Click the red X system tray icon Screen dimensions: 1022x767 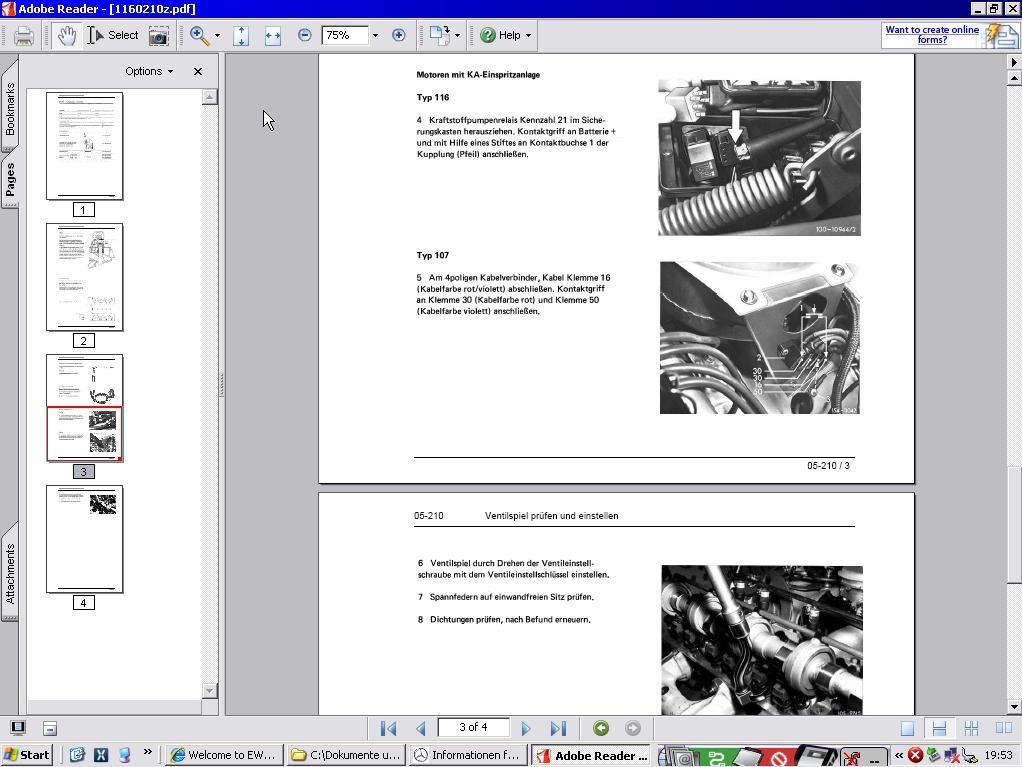pyautogui.click(x=916, y=755)
